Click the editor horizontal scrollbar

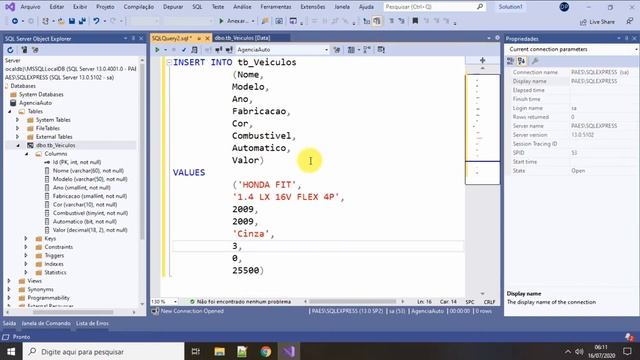[352, 302]
